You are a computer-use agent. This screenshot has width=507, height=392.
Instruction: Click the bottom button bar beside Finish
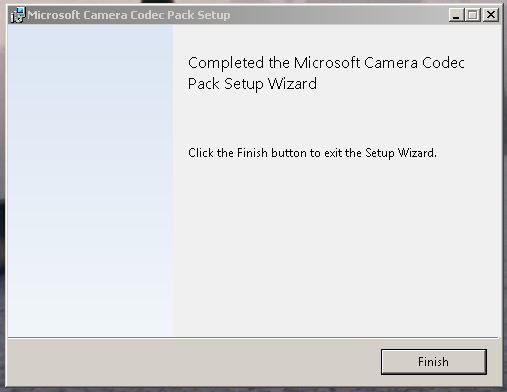[193, 362]
